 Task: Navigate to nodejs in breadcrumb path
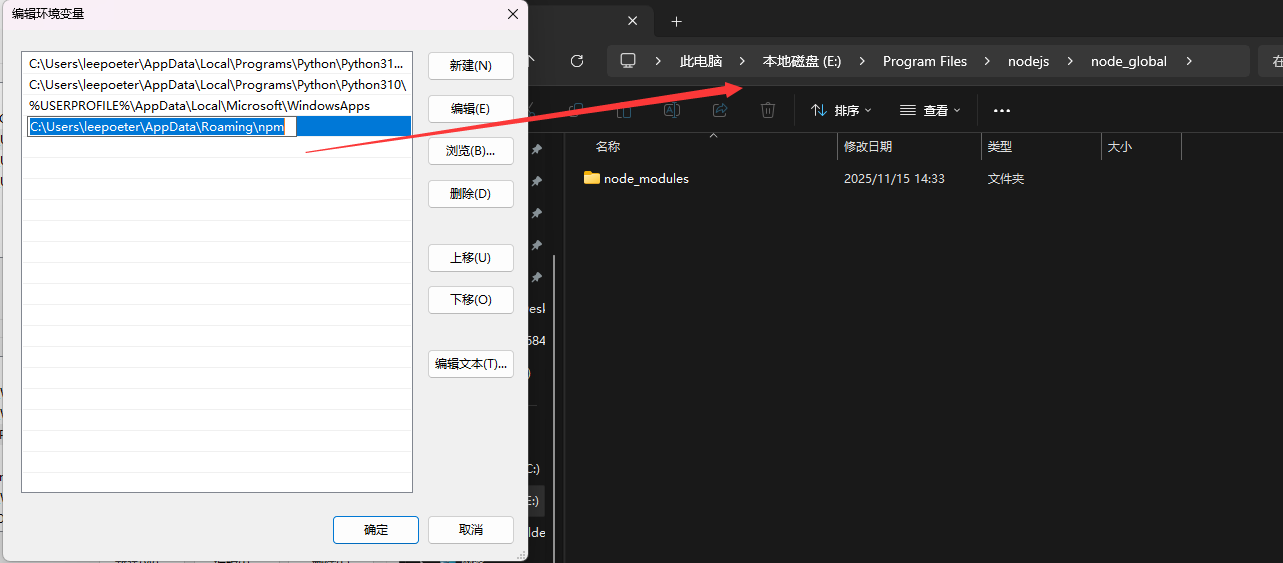(1028, 61)
